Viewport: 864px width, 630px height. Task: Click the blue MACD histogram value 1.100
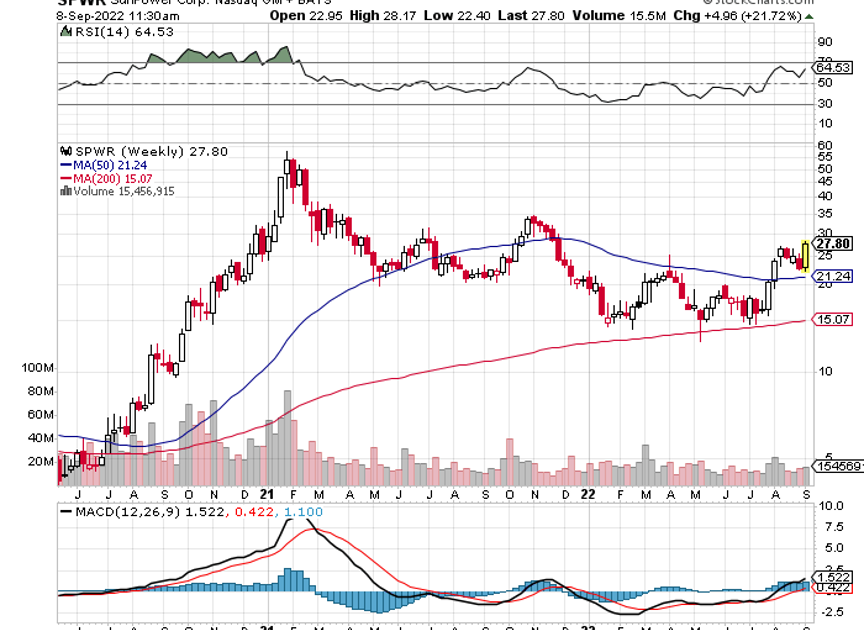(x=303, y=512)
